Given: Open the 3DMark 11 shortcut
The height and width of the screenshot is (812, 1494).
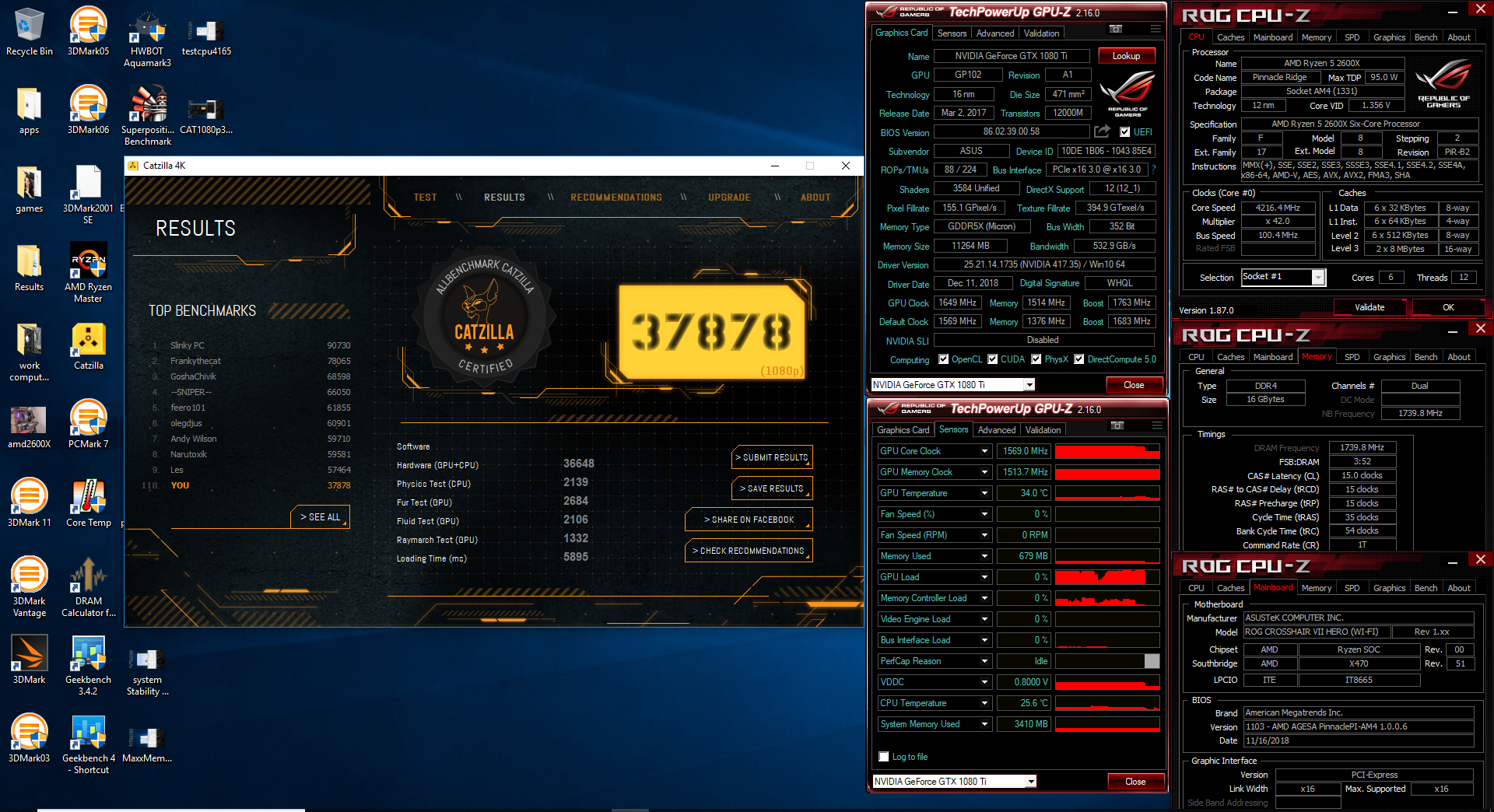Looking at the screenshot, I should pos(29,503).
